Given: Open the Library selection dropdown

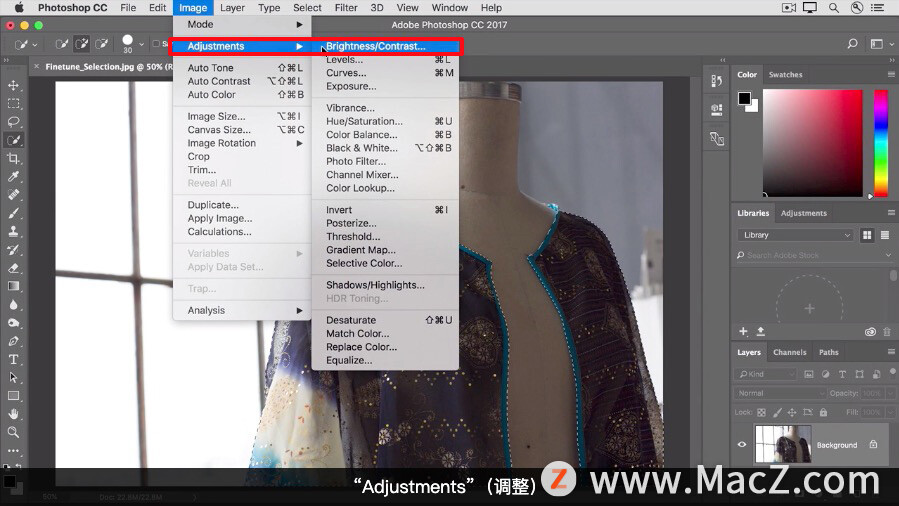Looking at the screenshot, I should (x=796, y=235).
